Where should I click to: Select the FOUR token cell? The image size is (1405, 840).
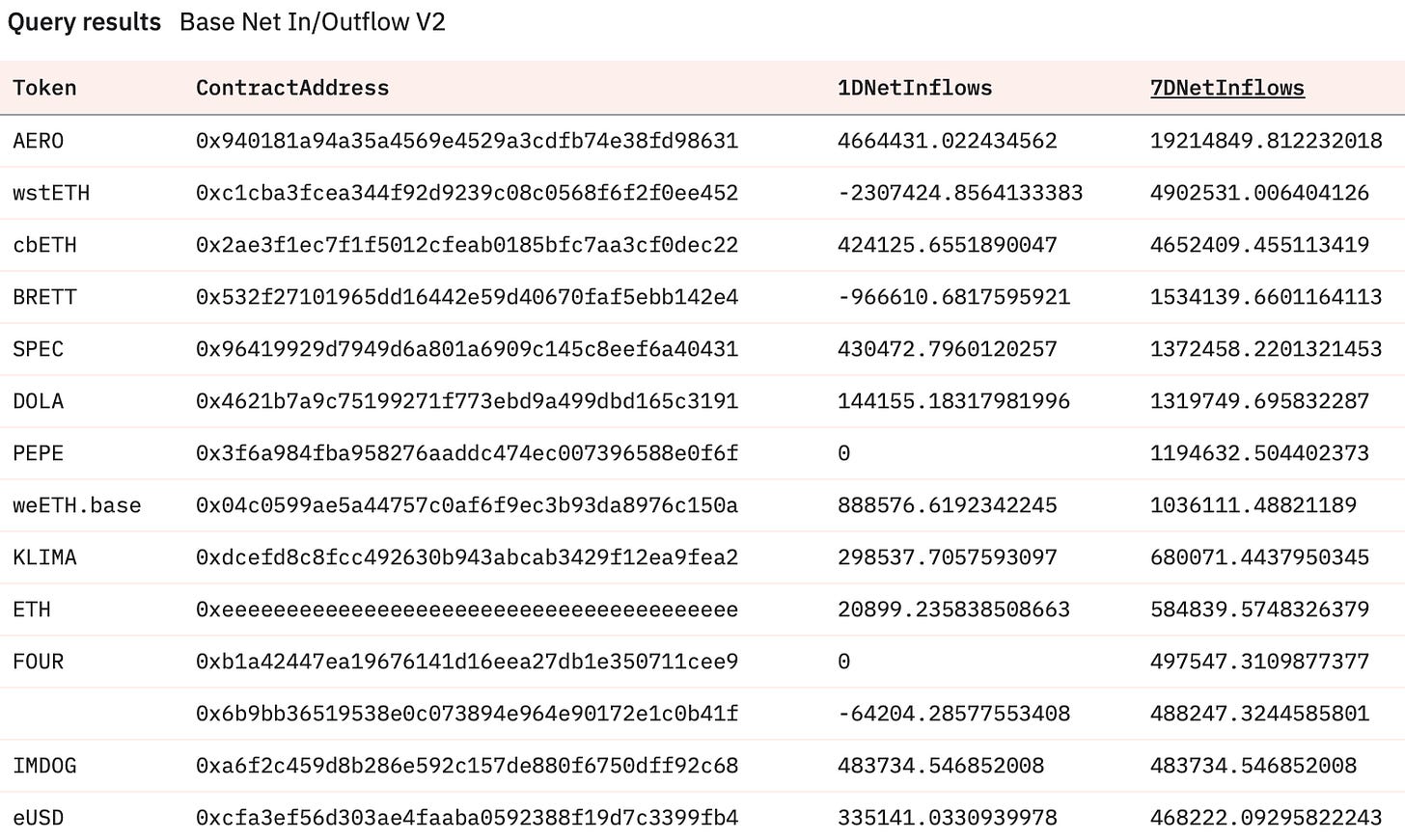(x=39, y=662)
